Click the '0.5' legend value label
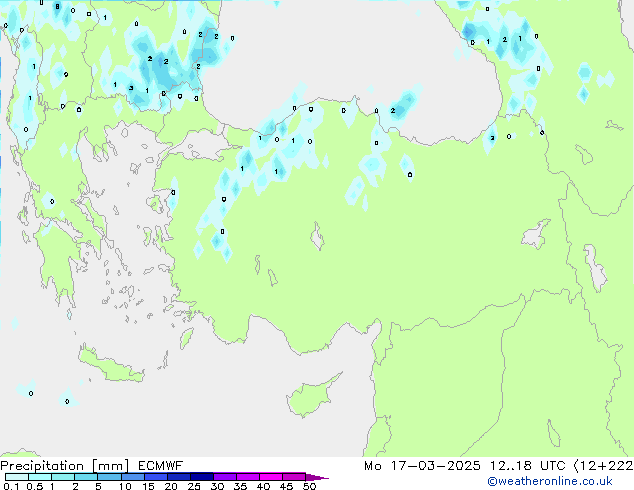 coord(34,486)
